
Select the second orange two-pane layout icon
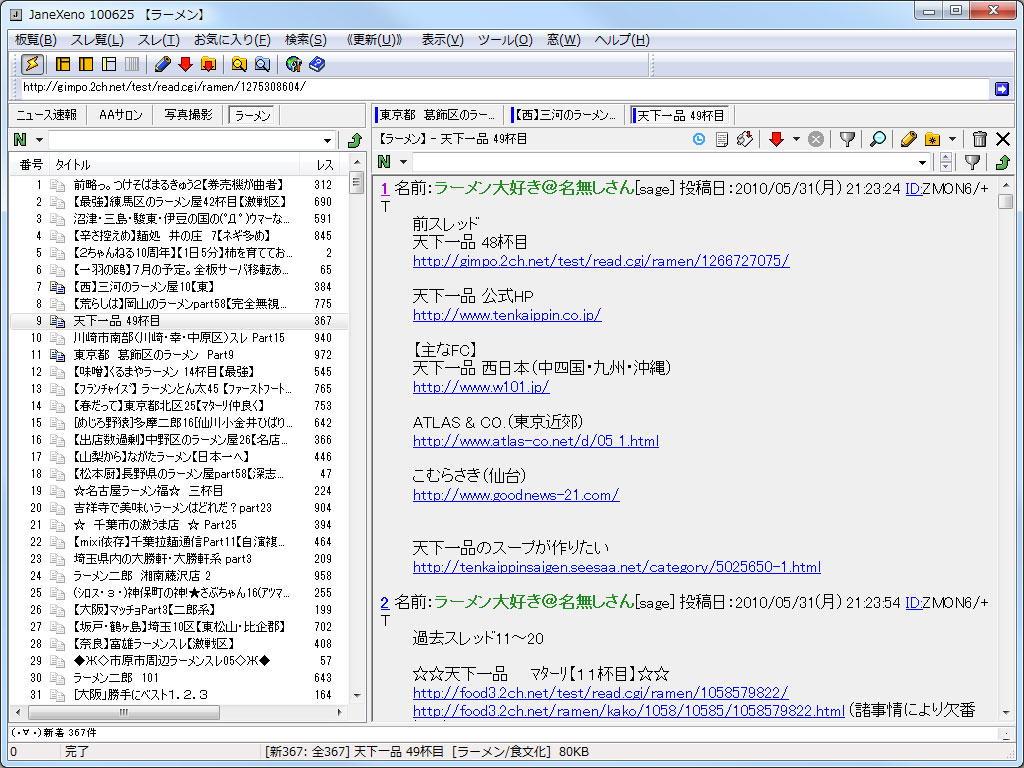(86, 64)
